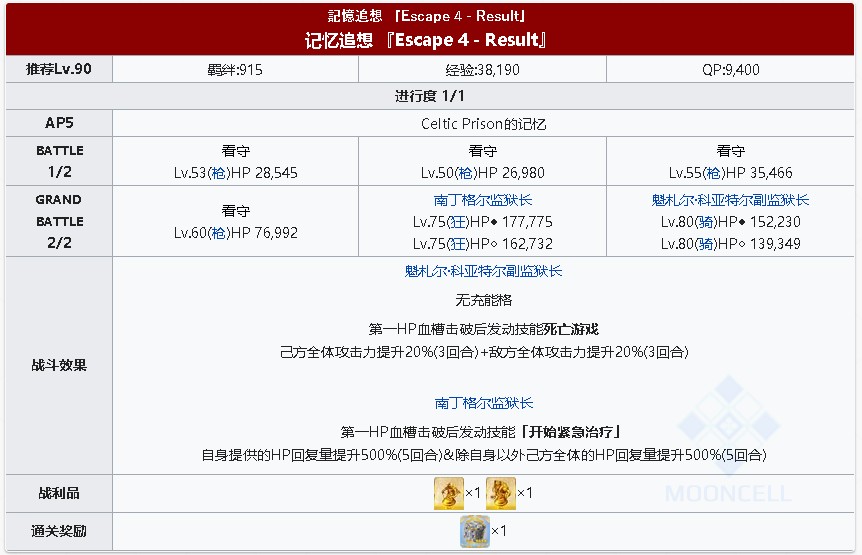
Task: Select the 推荐Lv.90 header cell
Action: coord(59,69)
